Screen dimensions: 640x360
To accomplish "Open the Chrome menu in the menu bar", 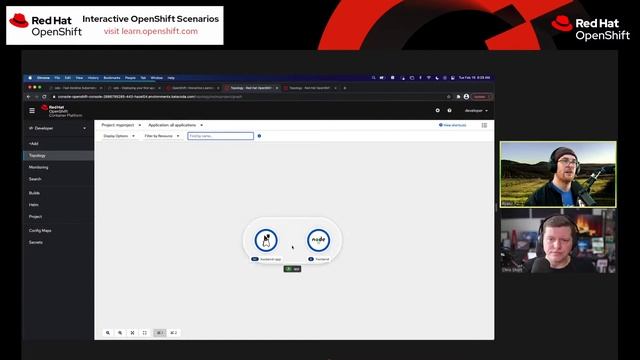I will (x=43, y=78).
